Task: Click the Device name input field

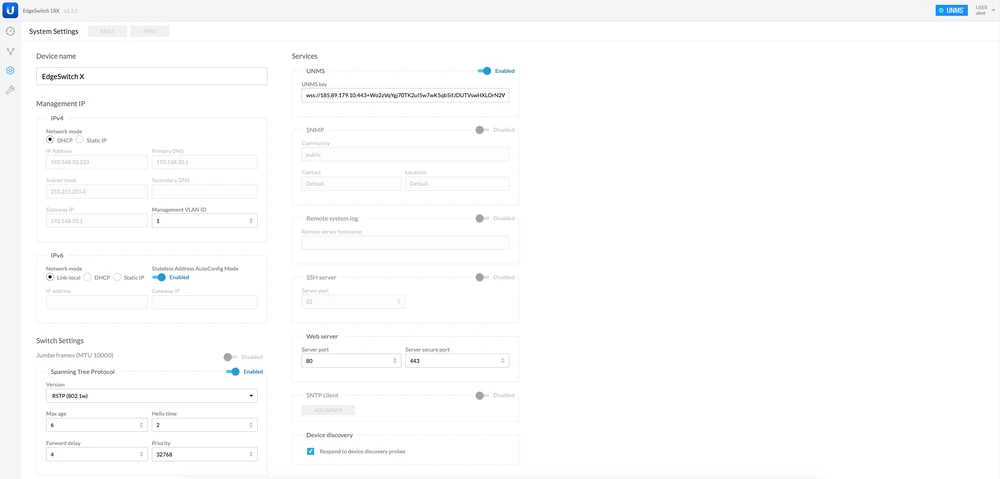Action: (x=152, y=76)
